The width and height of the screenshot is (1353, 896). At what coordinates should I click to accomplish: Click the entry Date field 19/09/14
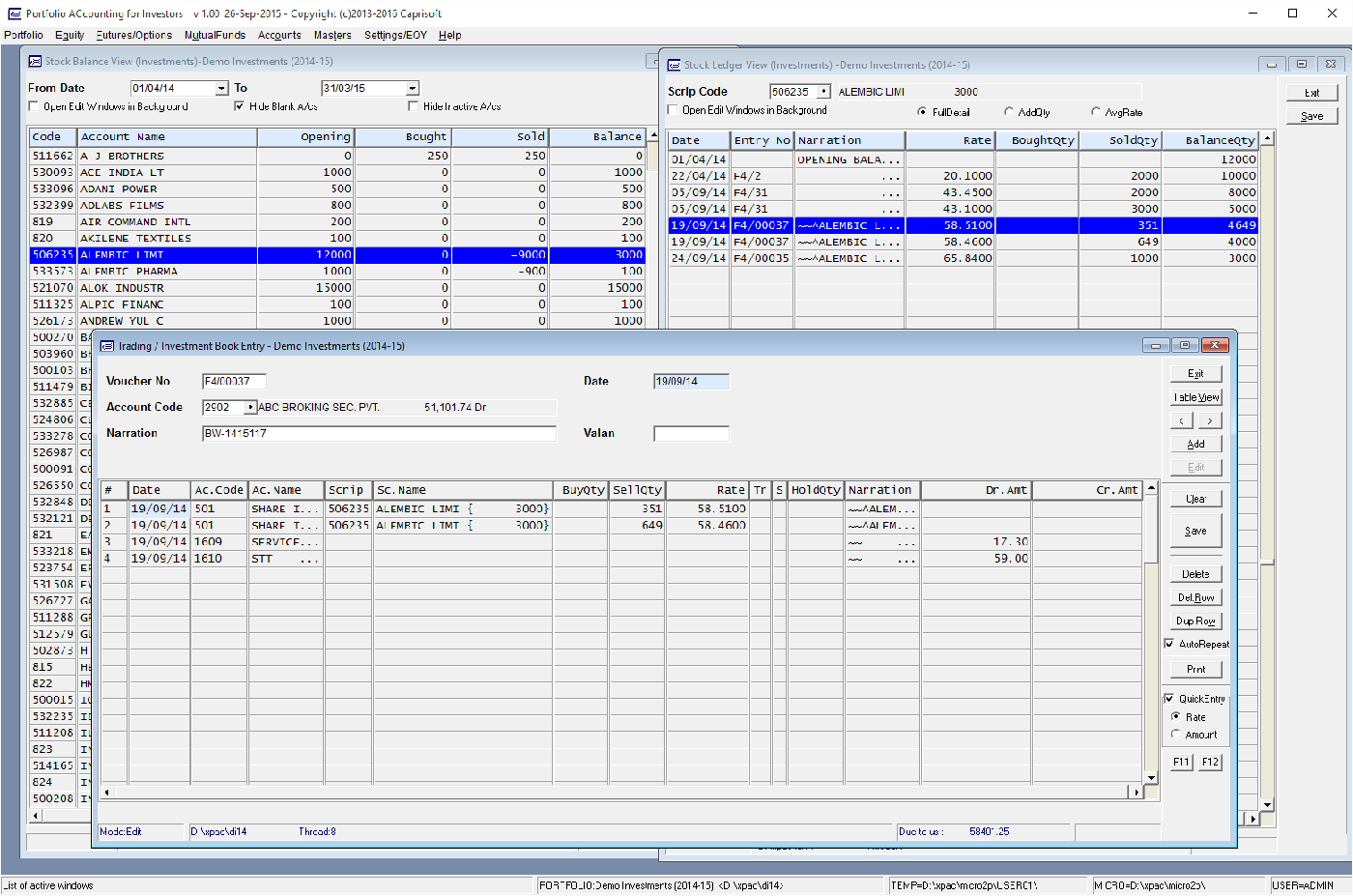click(691, 381)
